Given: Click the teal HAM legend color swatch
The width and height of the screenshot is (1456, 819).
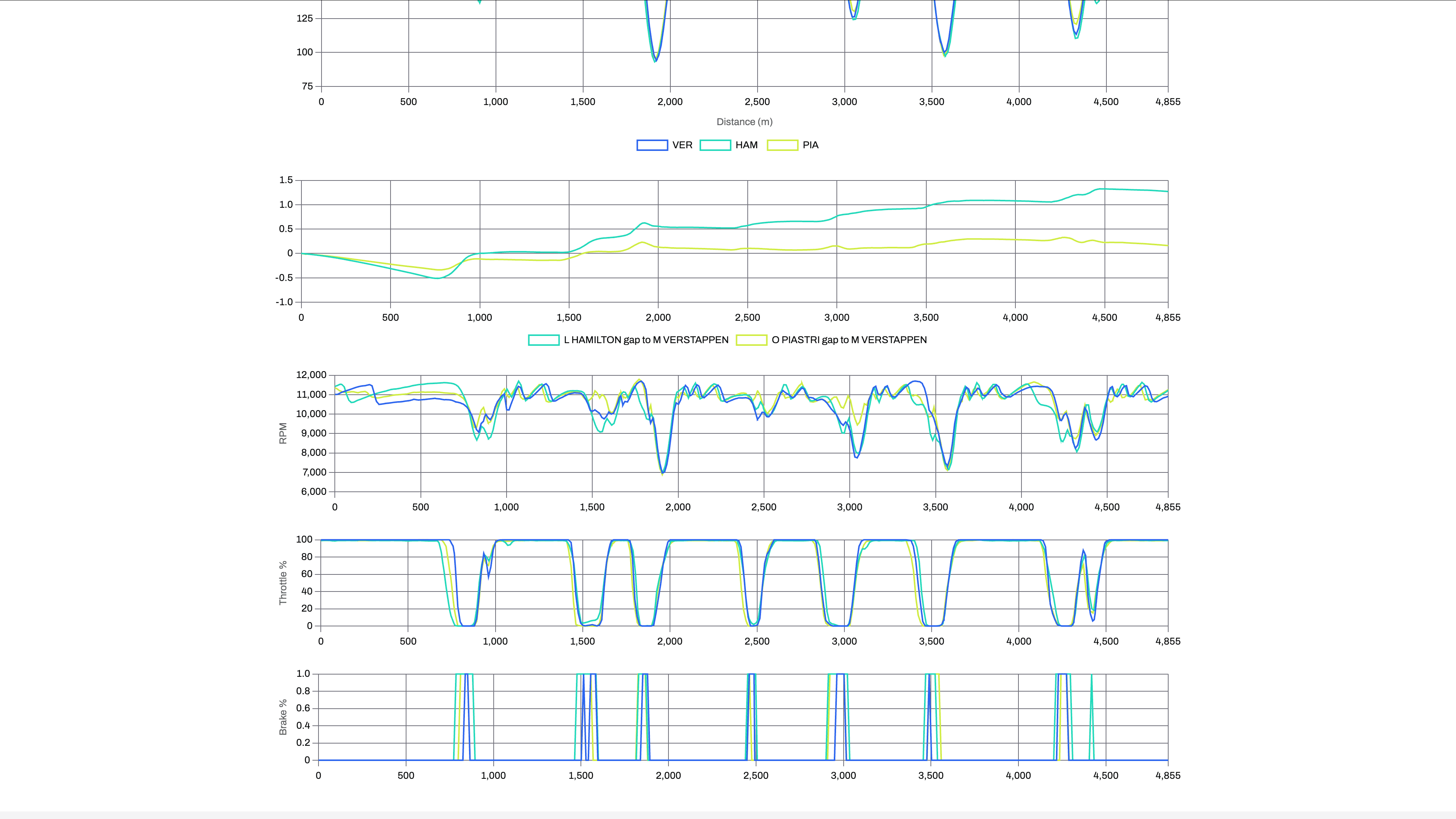Looking at the screenshot, I should pyautogui.click(x=715, y=145).
